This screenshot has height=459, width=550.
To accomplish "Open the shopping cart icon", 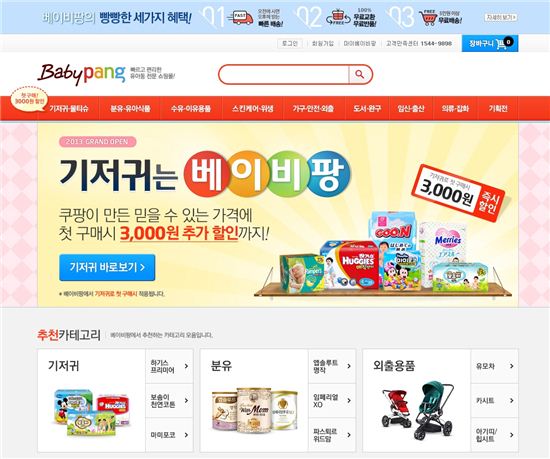I will (501, 44).
